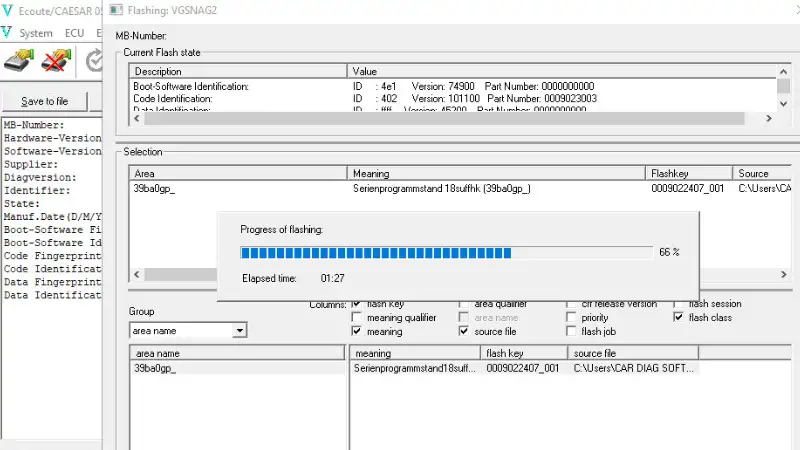Screen dimensions: 800x450
Task: Click the connect ECU toolbar icon
Action: (x=19, y=61)
